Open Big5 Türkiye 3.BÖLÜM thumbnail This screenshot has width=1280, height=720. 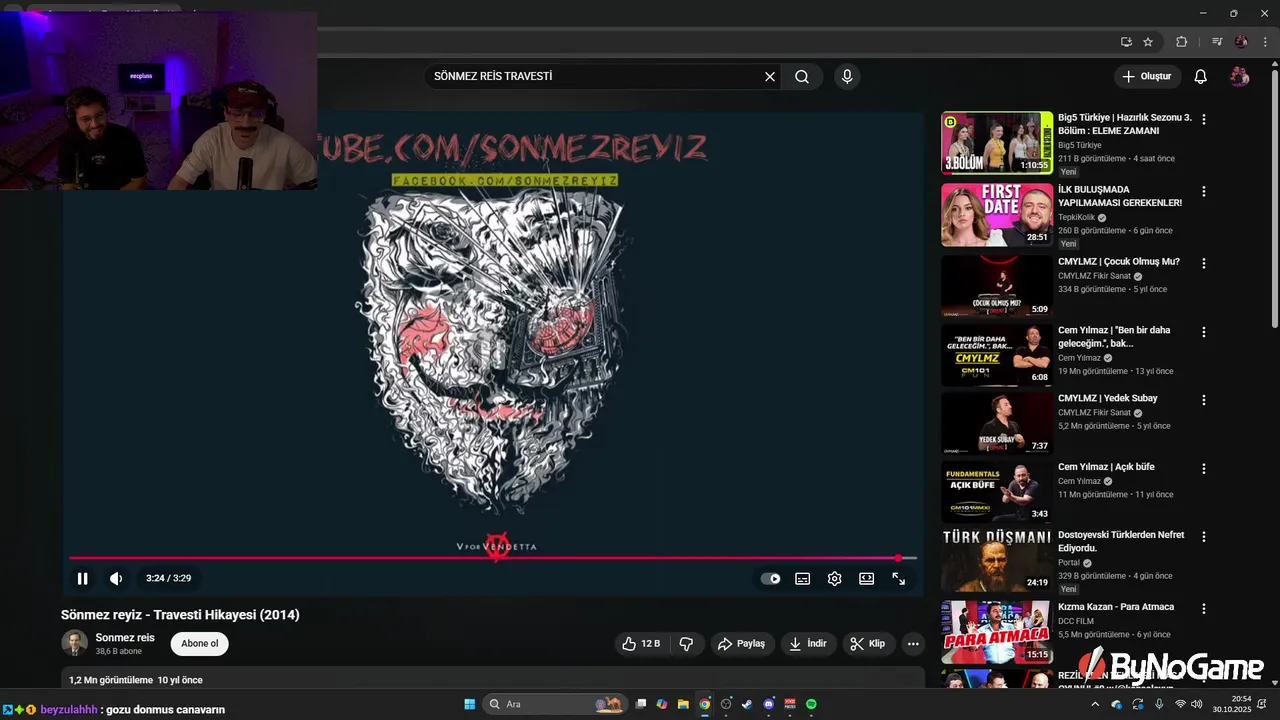(x=996, y=142)
